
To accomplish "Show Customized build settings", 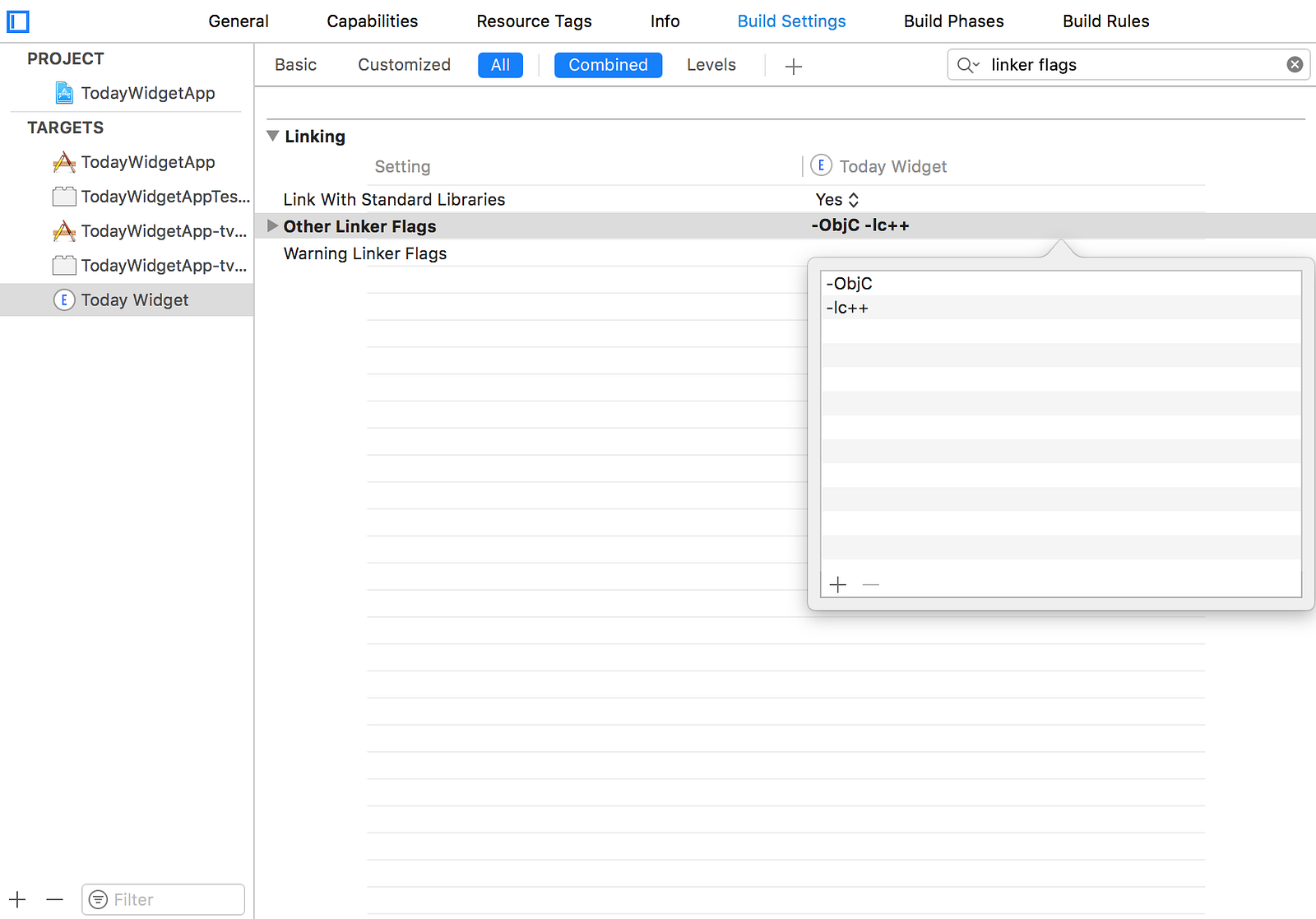I will tap(404, 65).
